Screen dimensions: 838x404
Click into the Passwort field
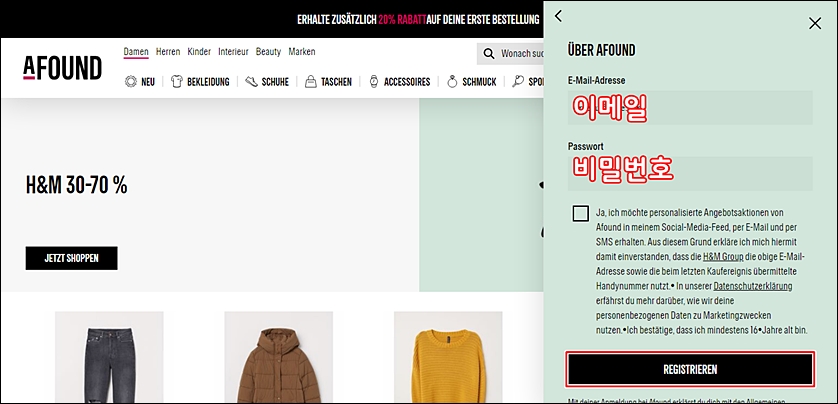(690, 173)
